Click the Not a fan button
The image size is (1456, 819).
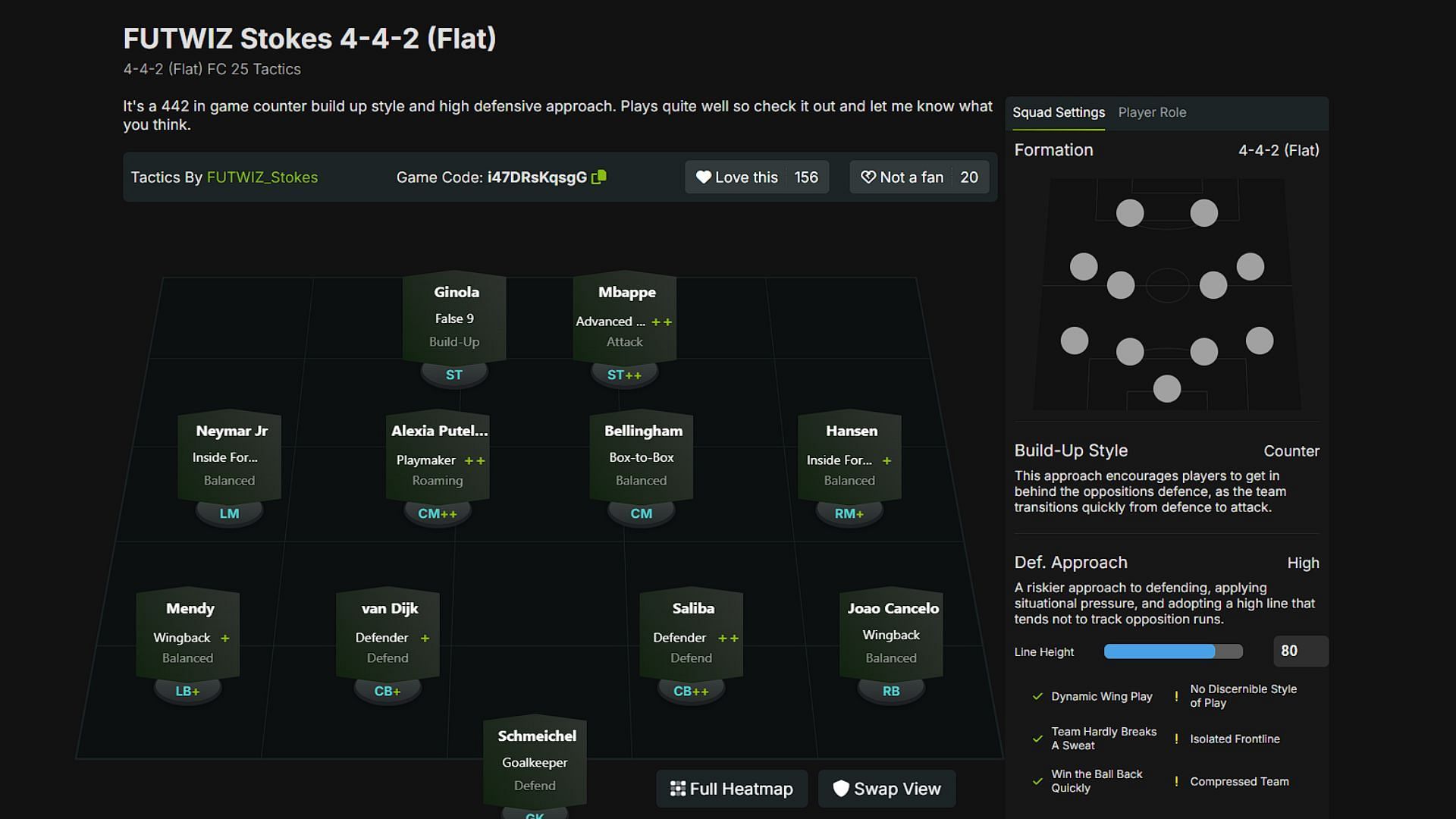pyautogui.click(x=919, y=177)
